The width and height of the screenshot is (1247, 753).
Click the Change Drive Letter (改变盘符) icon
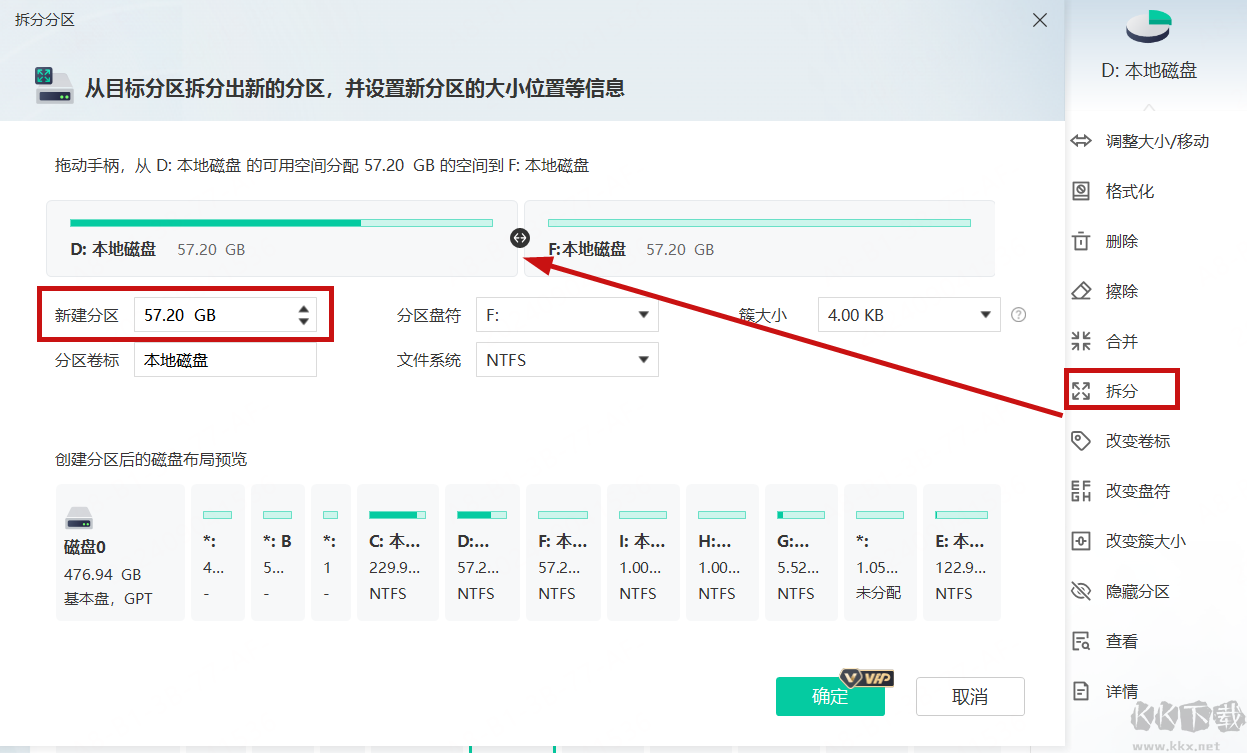point(1080,491)
